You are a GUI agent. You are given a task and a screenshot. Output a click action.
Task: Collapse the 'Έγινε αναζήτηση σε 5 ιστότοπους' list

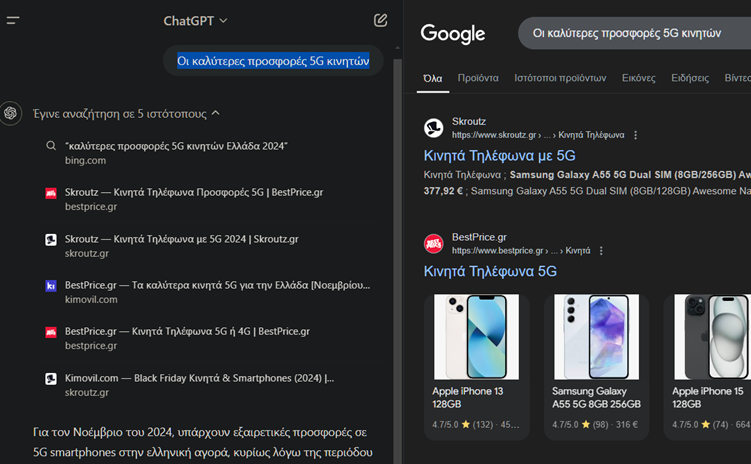pos(126,113)
